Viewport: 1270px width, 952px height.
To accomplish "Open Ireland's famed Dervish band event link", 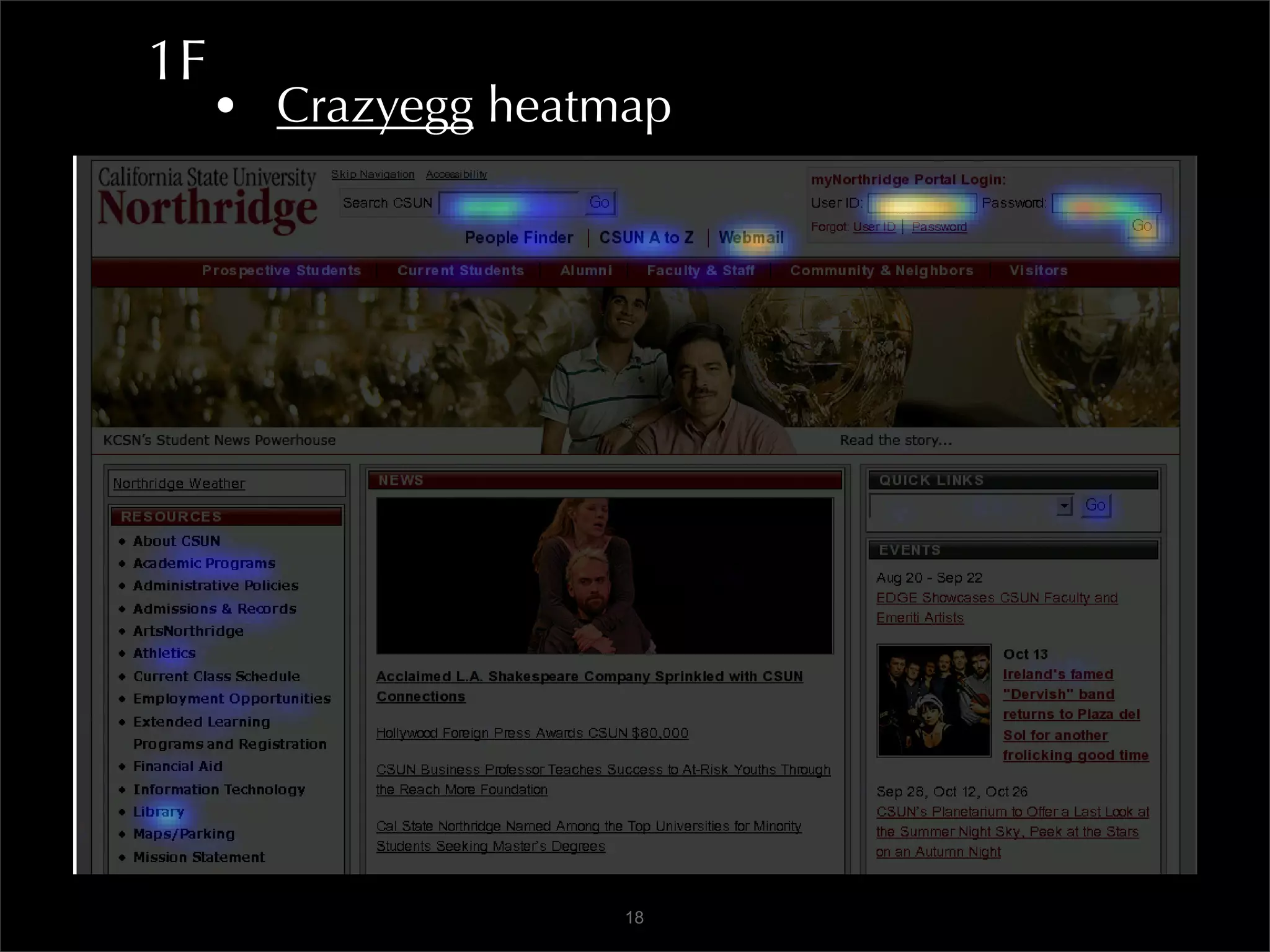I will (x=1076, y=715).
